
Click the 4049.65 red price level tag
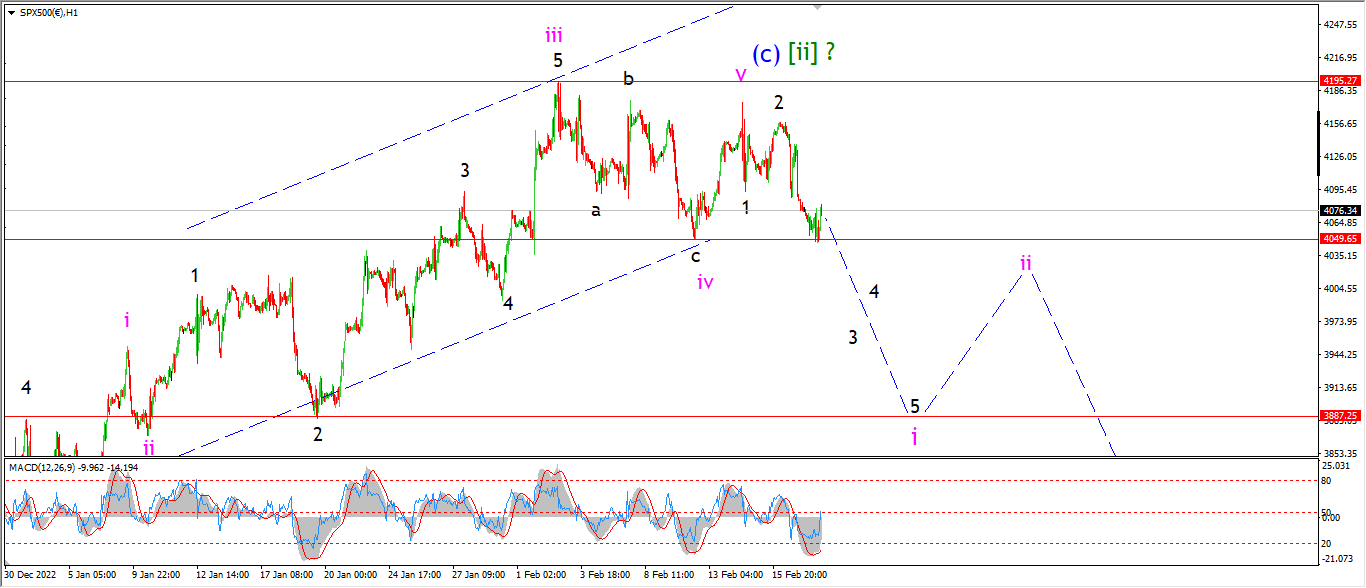click(x=1341, y=239)
